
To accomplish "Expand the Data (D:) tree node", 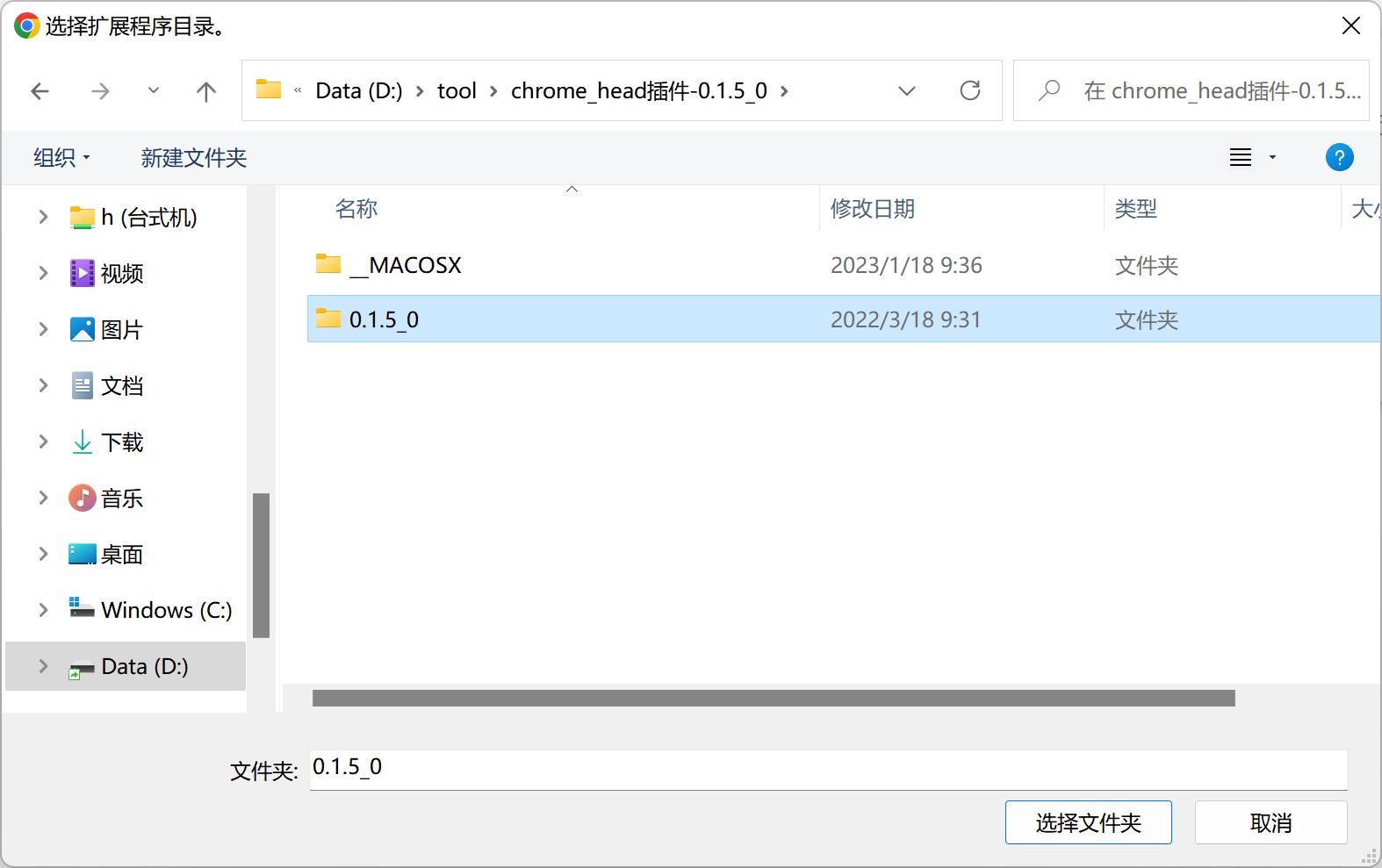I will (43, 666).
